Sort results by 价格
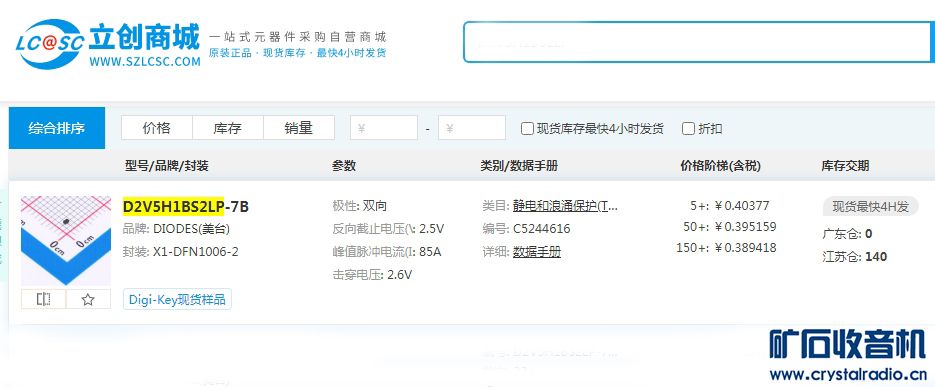935x387 pixels. [157, 128]
